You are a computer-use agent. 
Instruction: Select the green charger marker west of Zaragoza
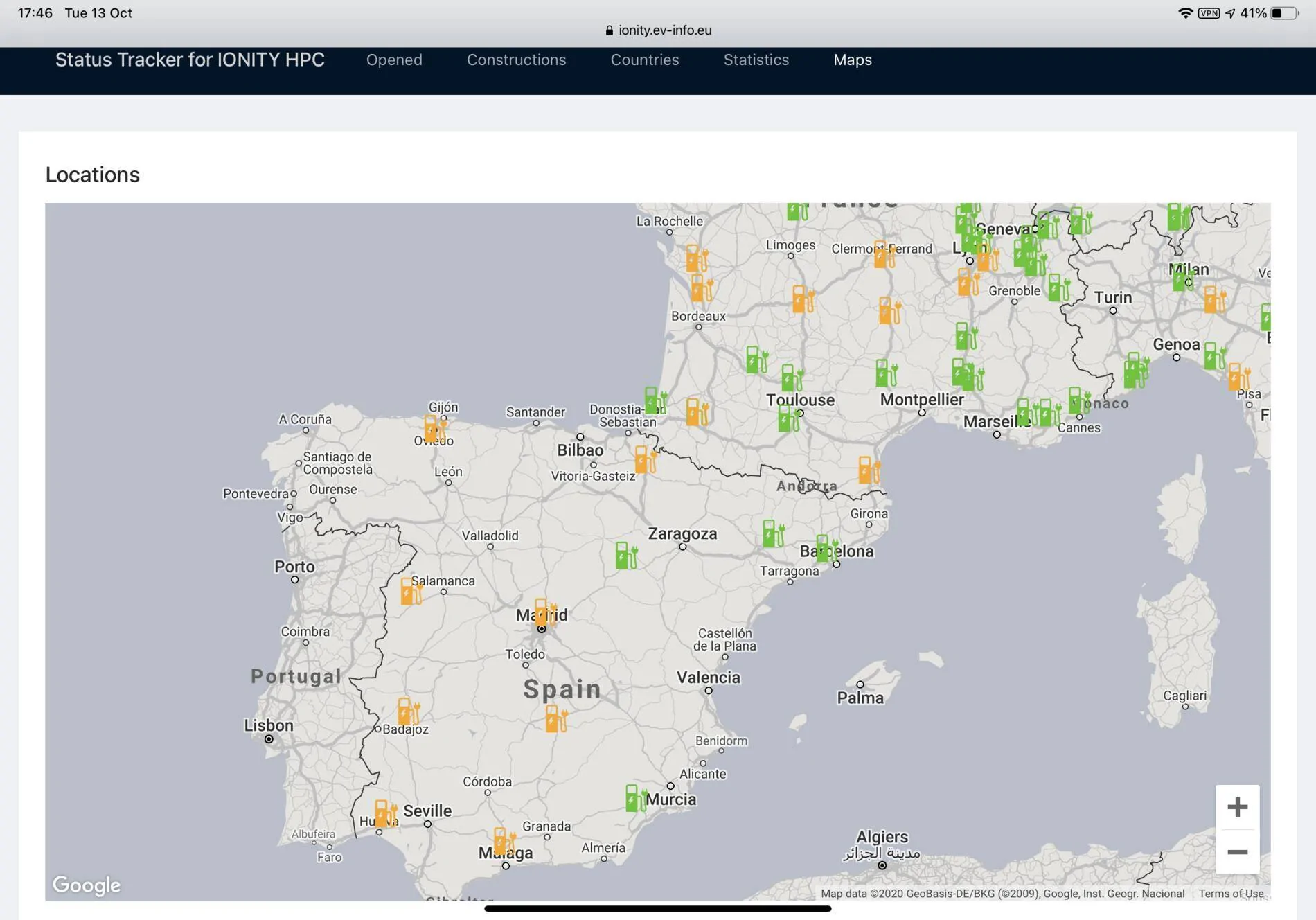pyautogui.click(x=626, y=556)
